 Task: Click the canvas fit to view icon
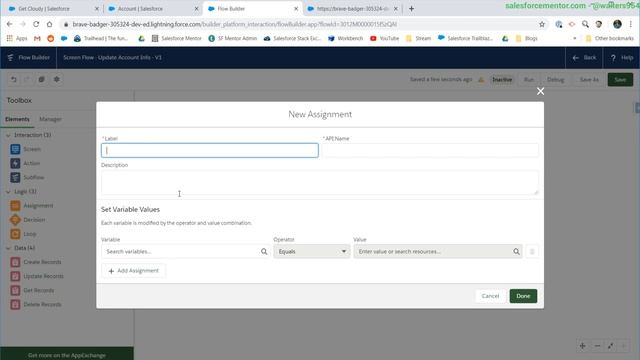[x=611, y=346]
